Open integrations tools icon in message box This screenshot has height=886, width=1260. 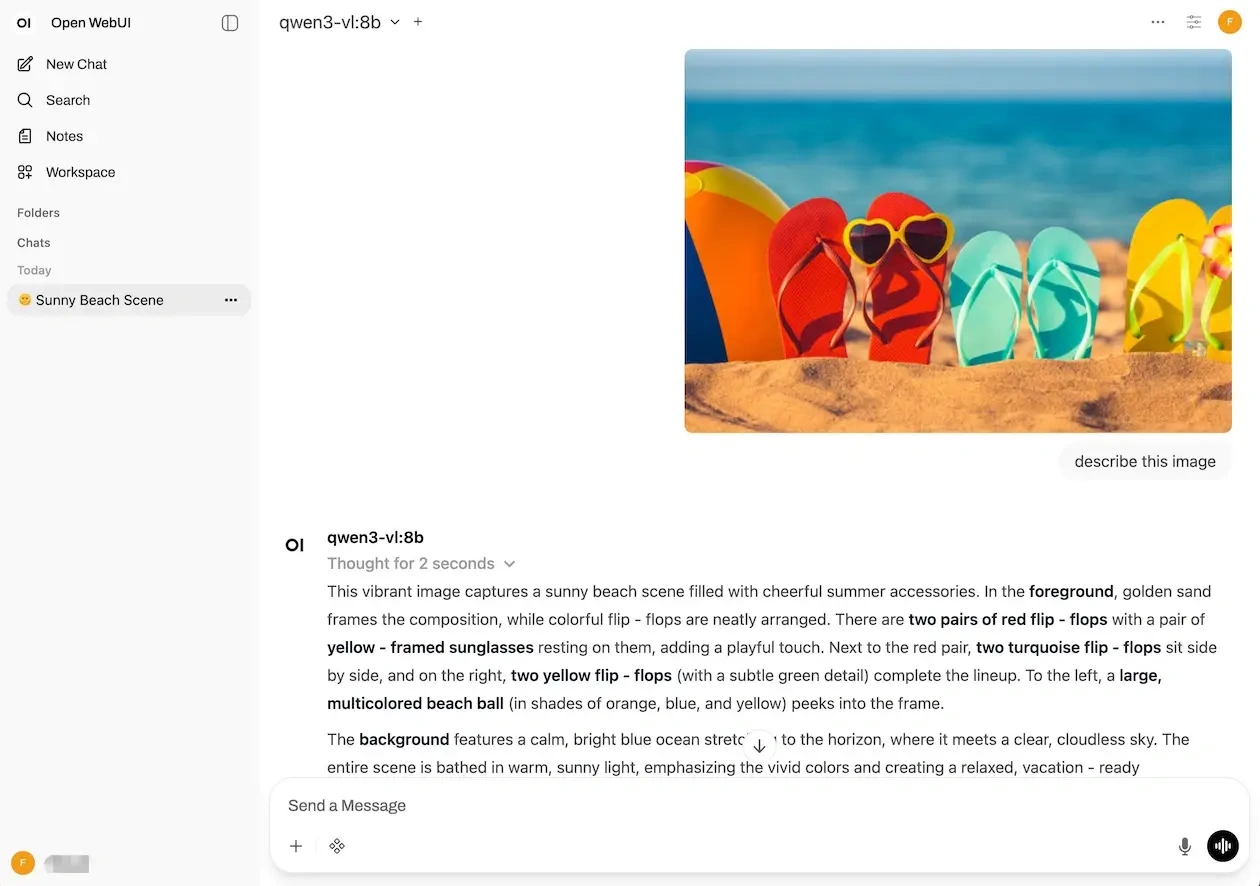[x=337, y=846]
